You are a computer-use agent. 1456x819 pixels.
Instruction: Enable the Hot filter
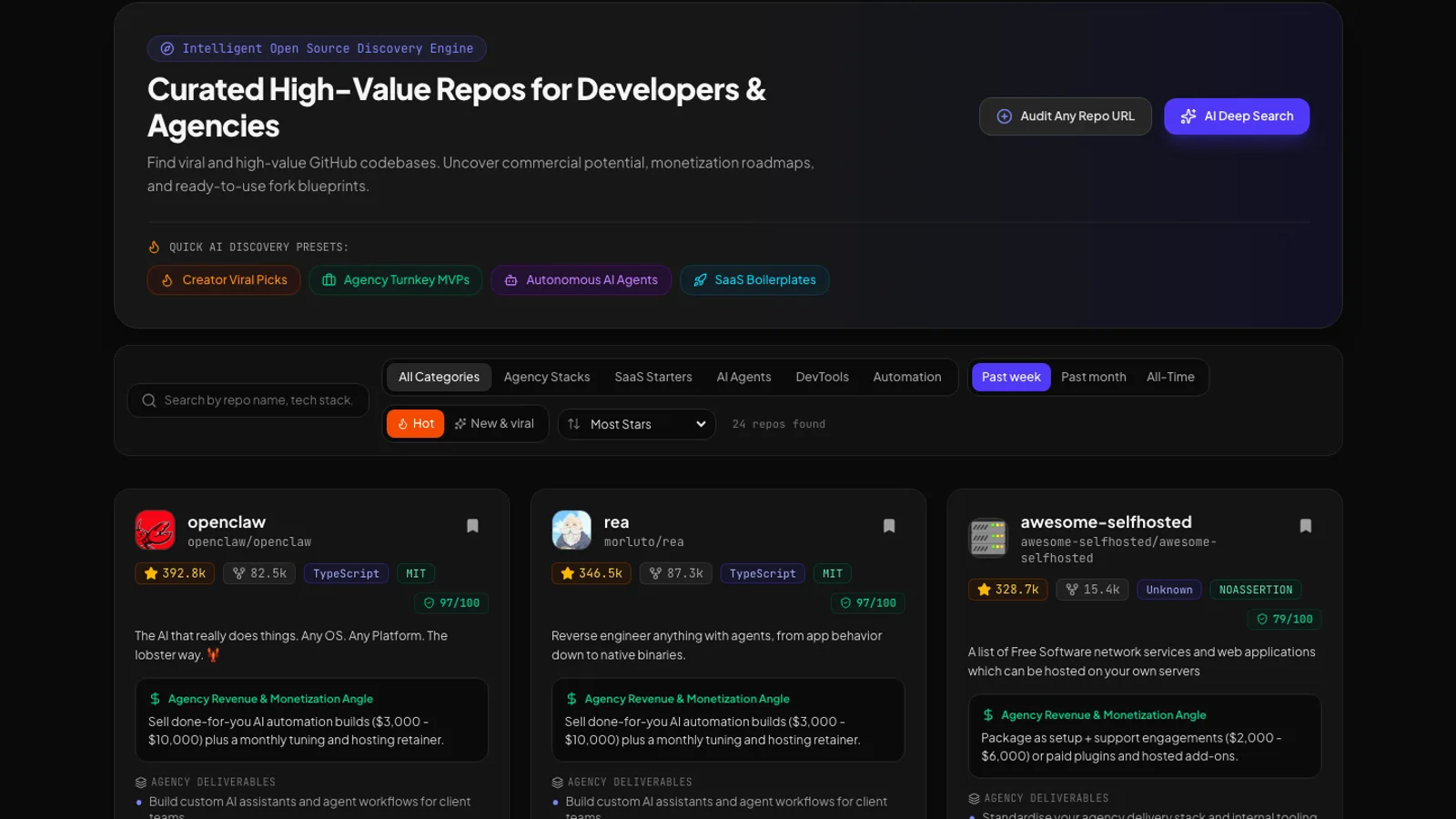coord(416,424)
